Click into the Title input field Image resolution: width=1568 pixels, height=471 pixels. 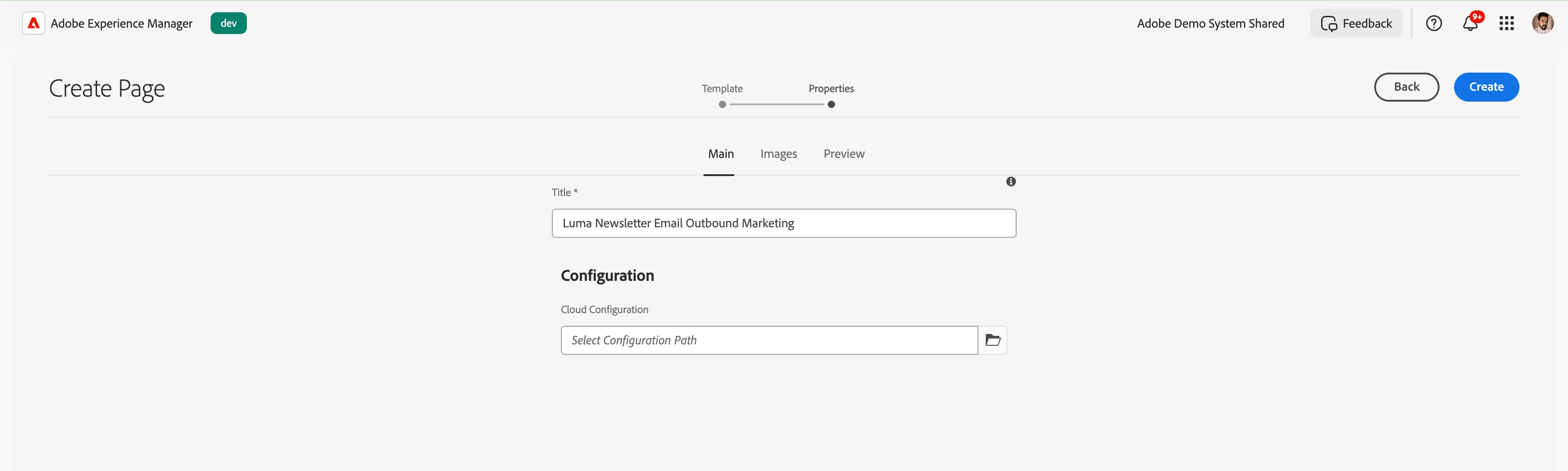(784, 223)
